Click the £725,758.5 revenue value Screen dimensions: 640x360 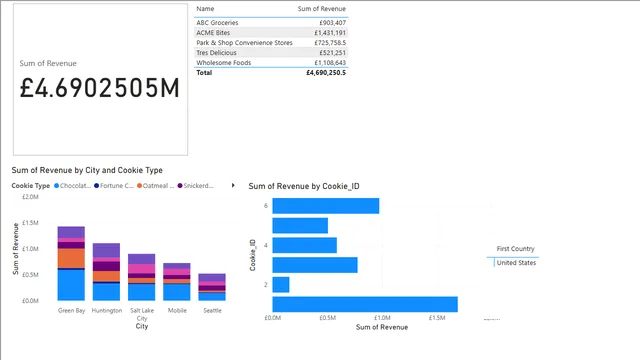330,42
